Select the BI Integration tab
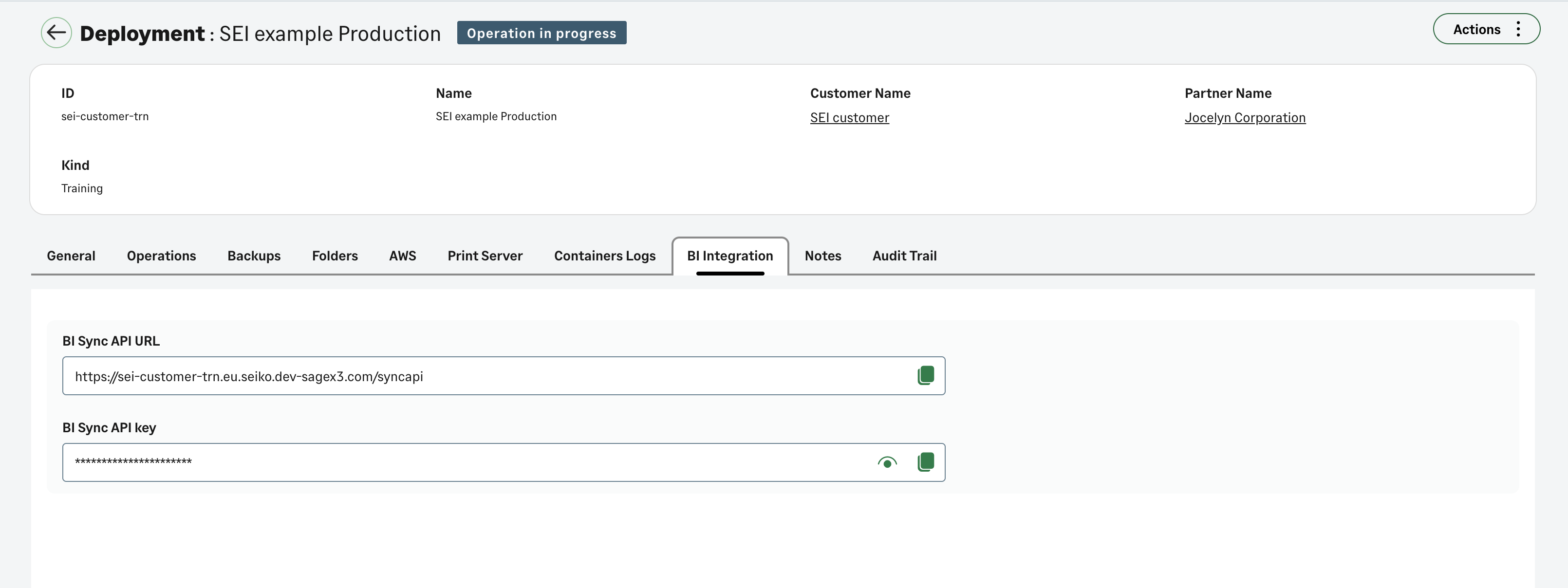Image resolution: width=1568 pixels, height=588 pixels. pyautogui.click(x=730, y=256)
